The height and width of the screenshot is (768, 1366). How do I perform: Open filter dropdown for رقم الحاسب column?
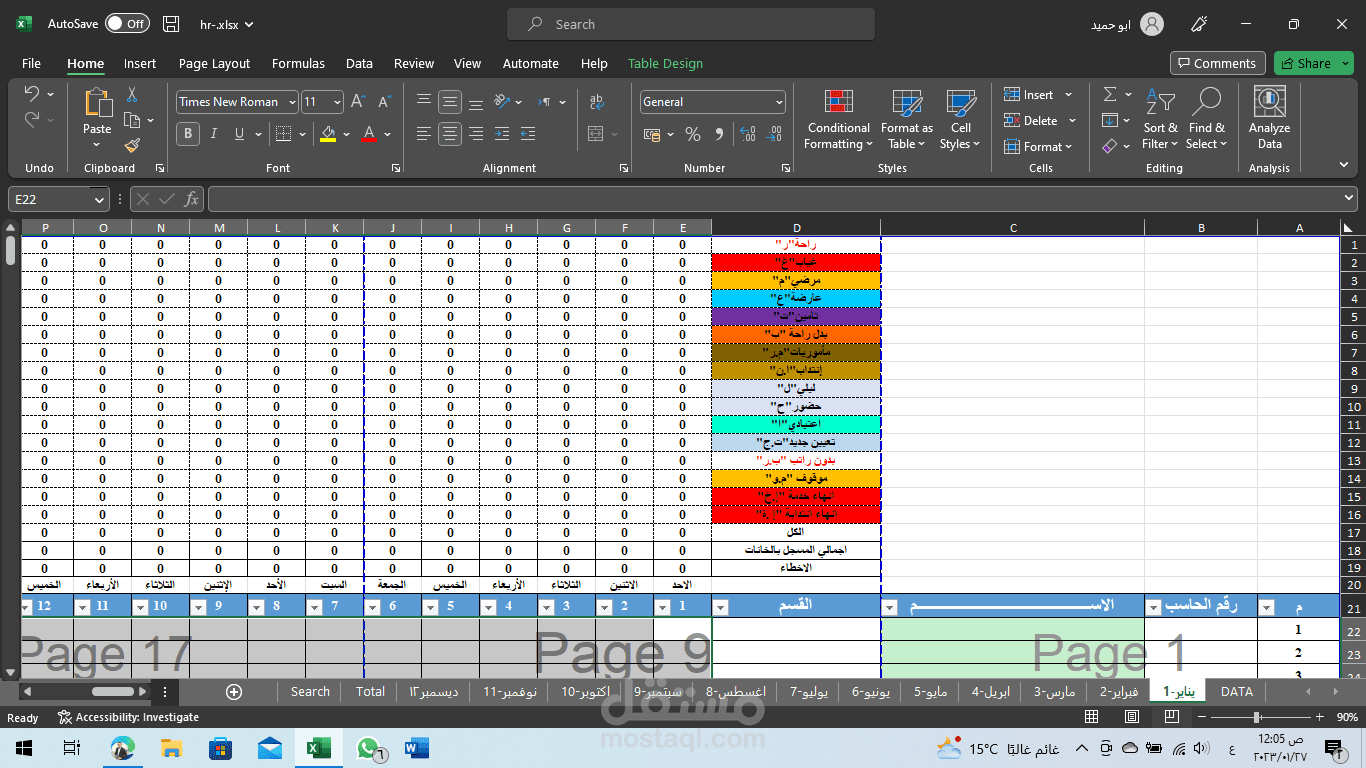(1154, 606)
